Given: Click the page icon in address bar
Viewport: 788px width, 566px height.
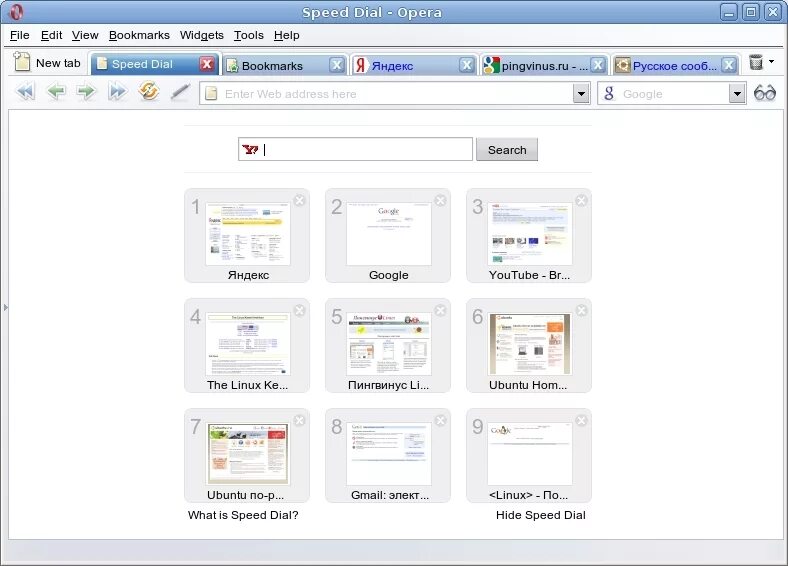Looking at the screenshot, I should click(x=211, y=93).
